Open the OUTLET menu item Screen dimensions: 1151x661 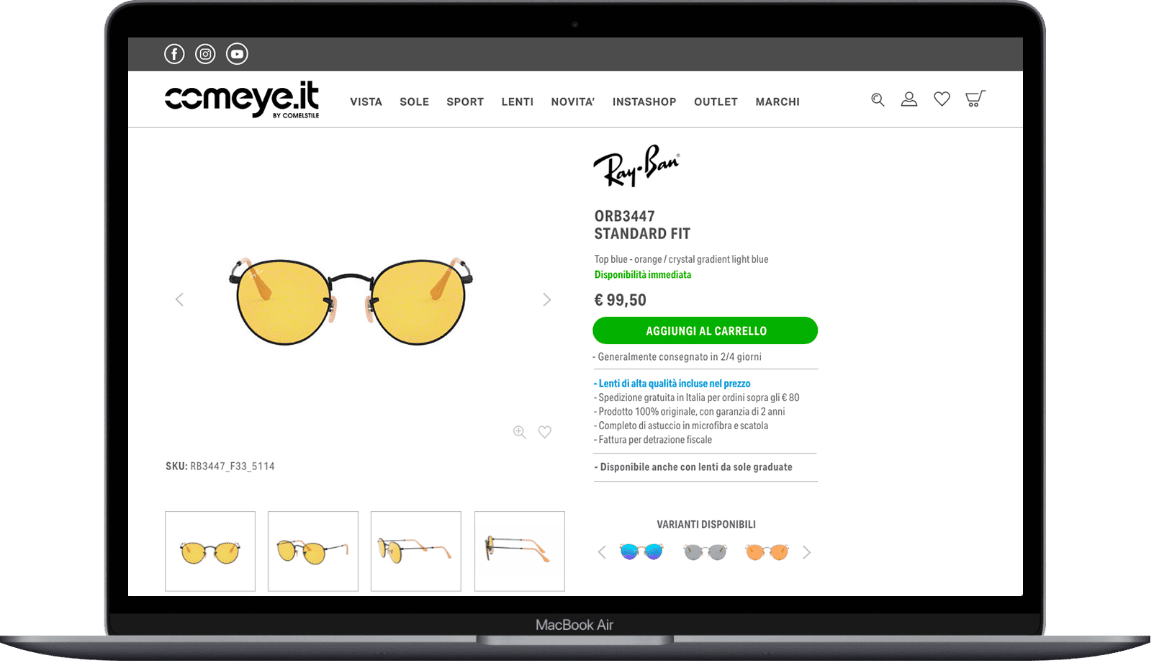pyautogui.click(x=716, y=102)
